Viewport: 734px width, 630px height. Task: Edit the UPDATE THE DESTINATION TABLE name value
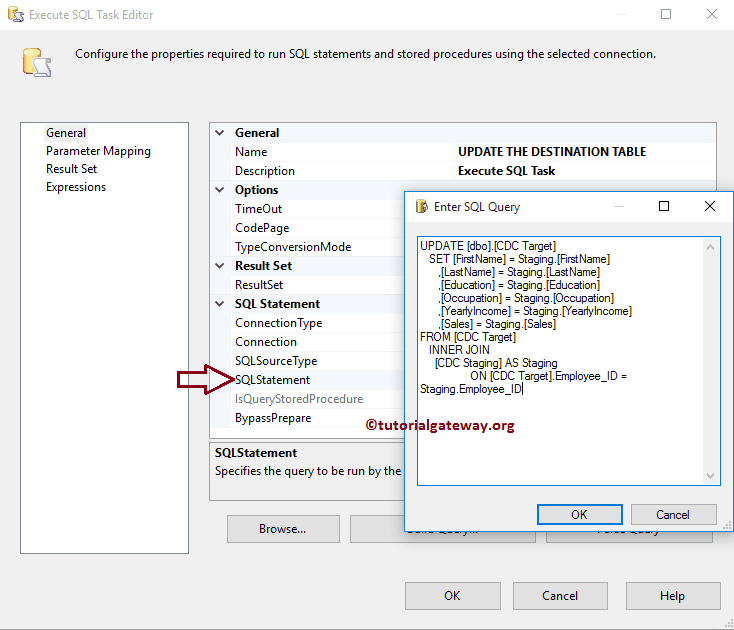552,152
